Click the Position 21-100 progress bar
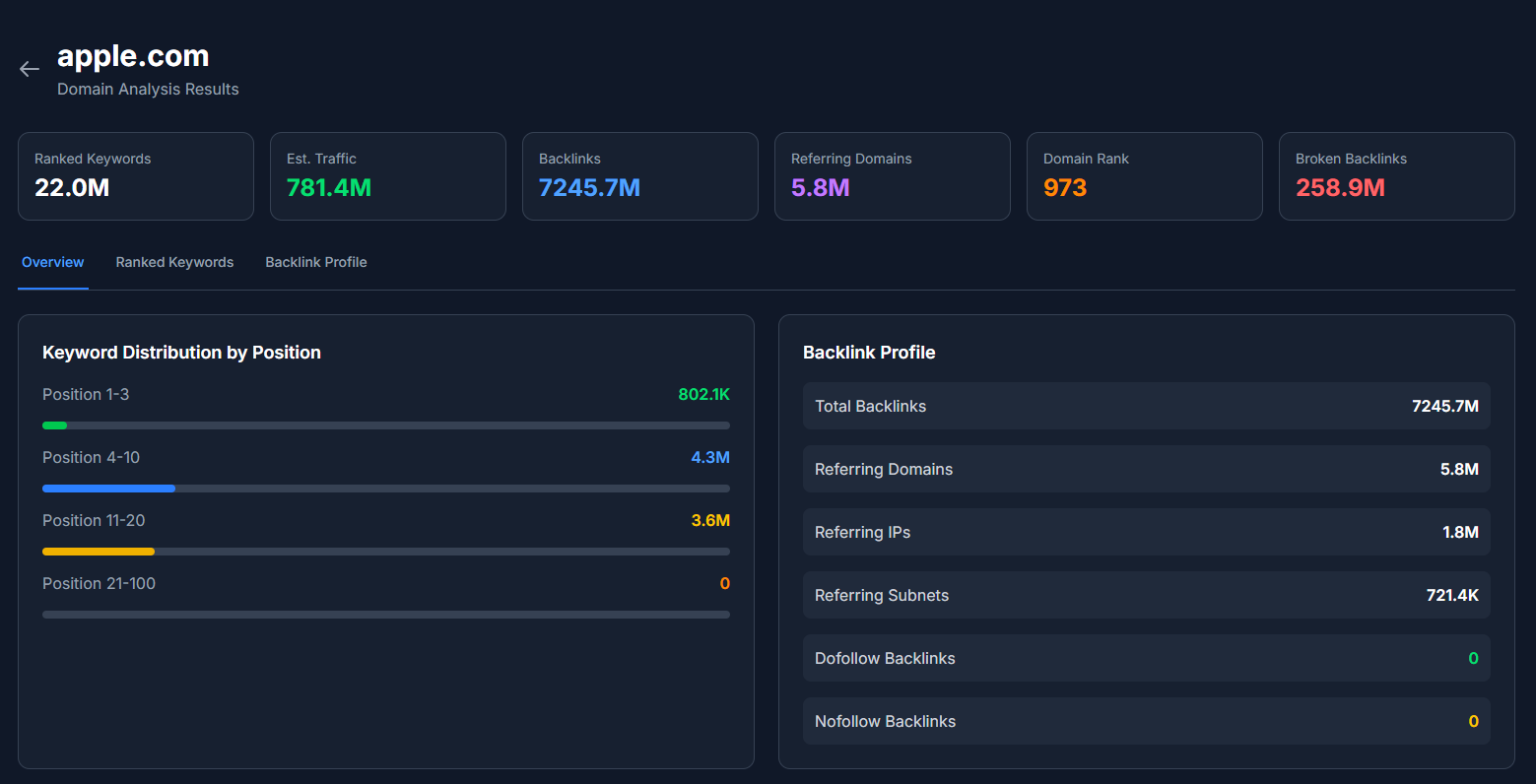 (x=386, y=615)
